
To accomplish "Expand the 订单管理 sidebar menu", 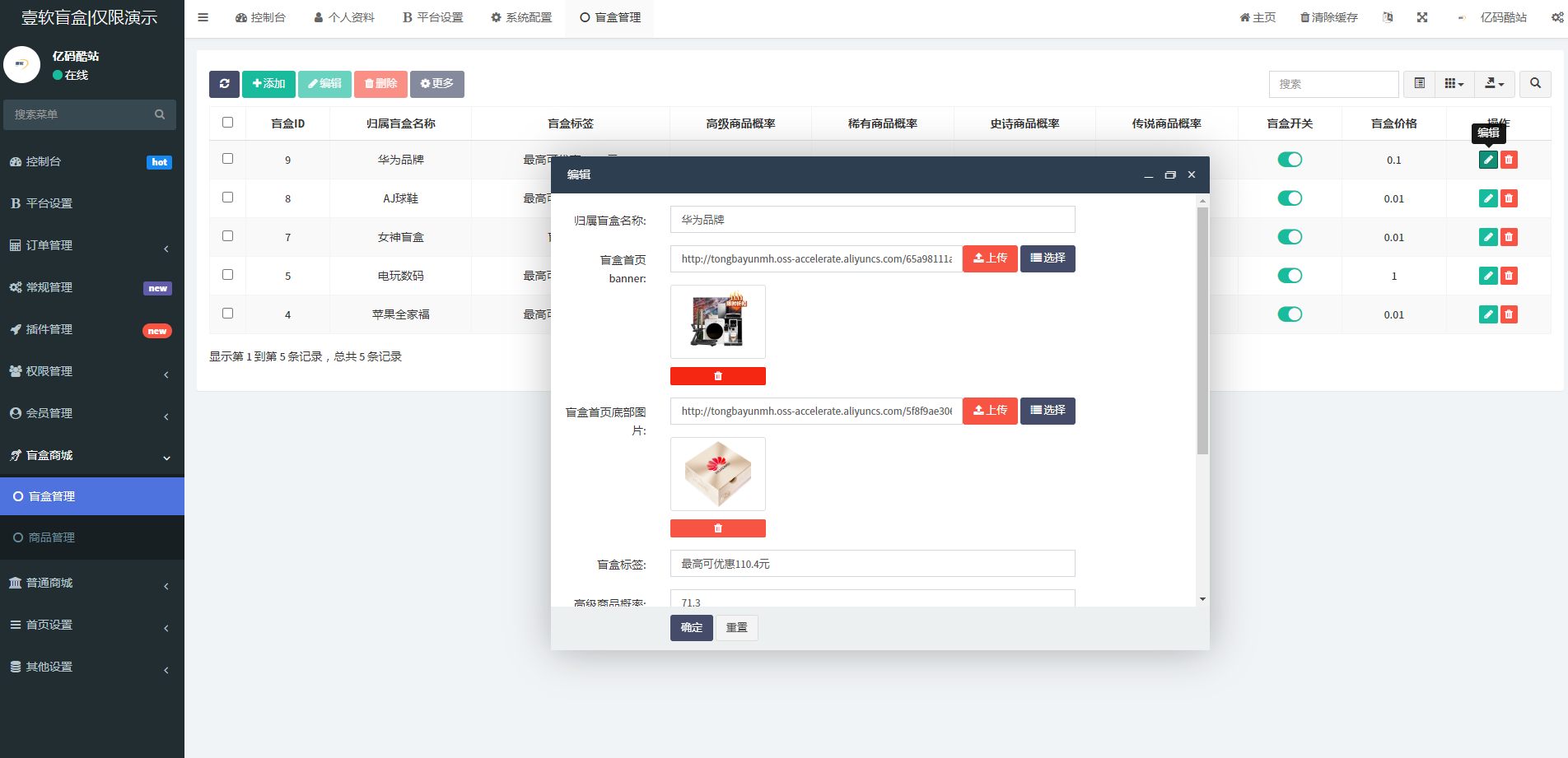I will 91,245.
